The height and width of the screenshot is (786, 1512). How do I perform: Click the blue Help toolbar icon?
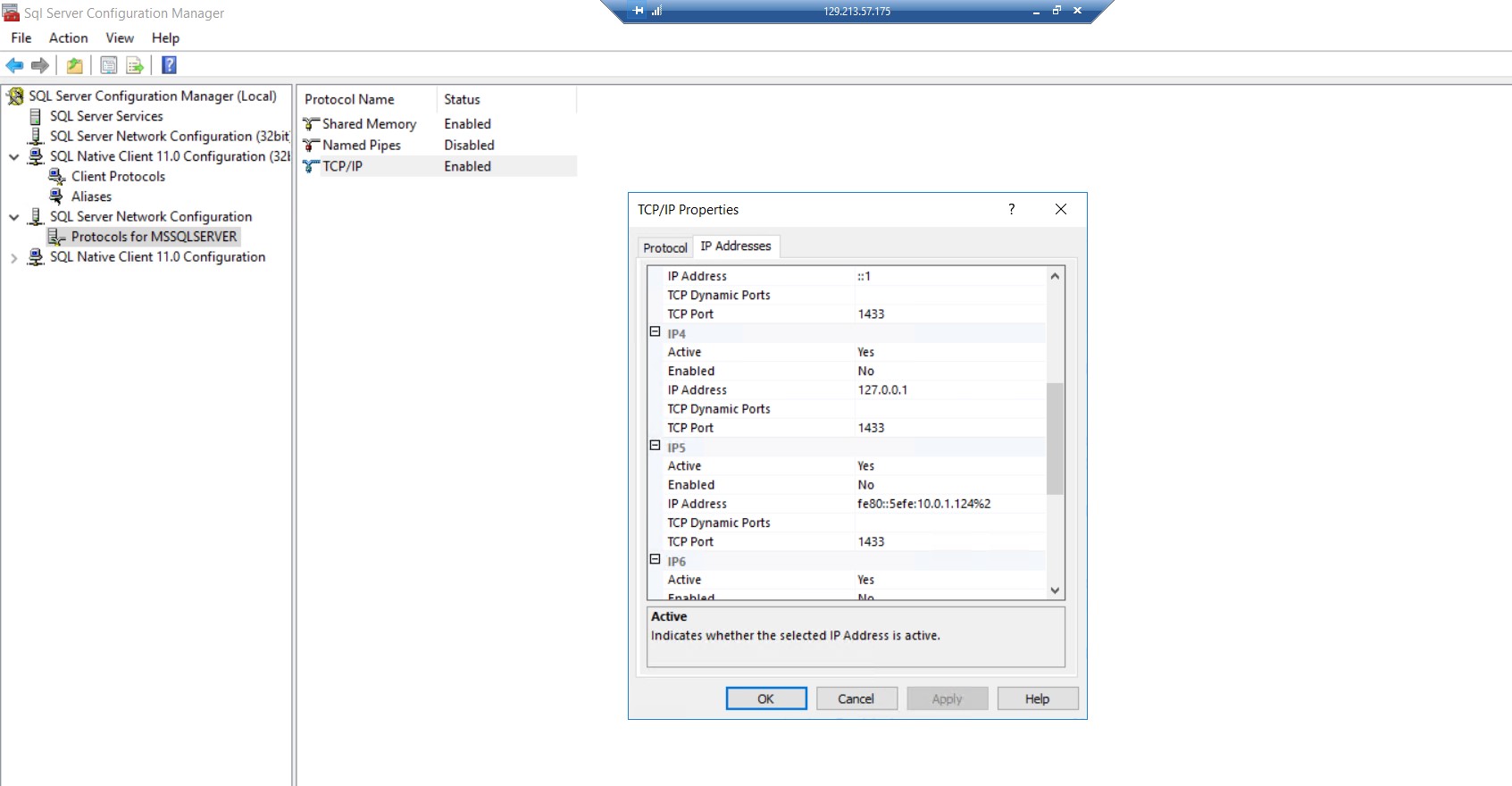(169, 65)
